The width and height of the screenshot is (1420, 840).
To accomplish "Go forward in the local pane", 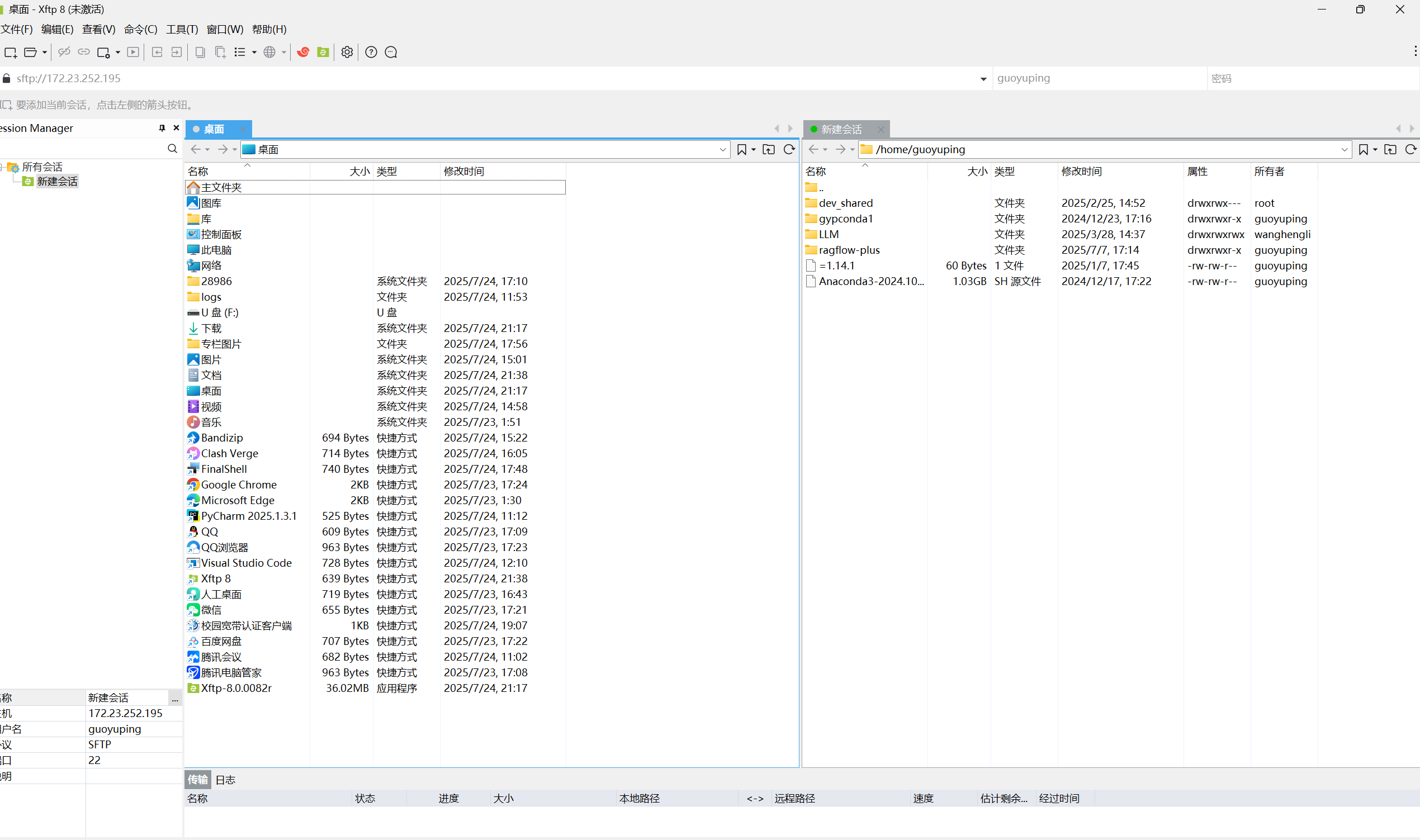I will [223, 149].
